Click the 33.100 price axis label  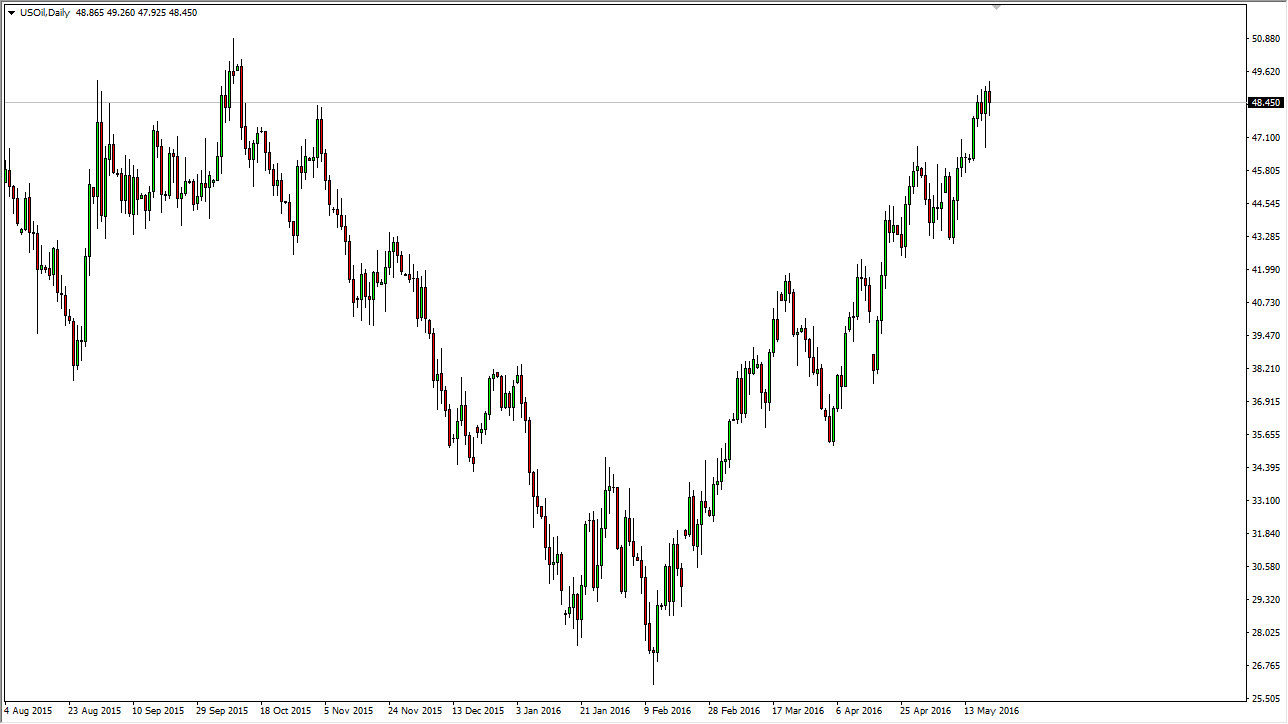pyautogui.click(x=1265, y=501)
